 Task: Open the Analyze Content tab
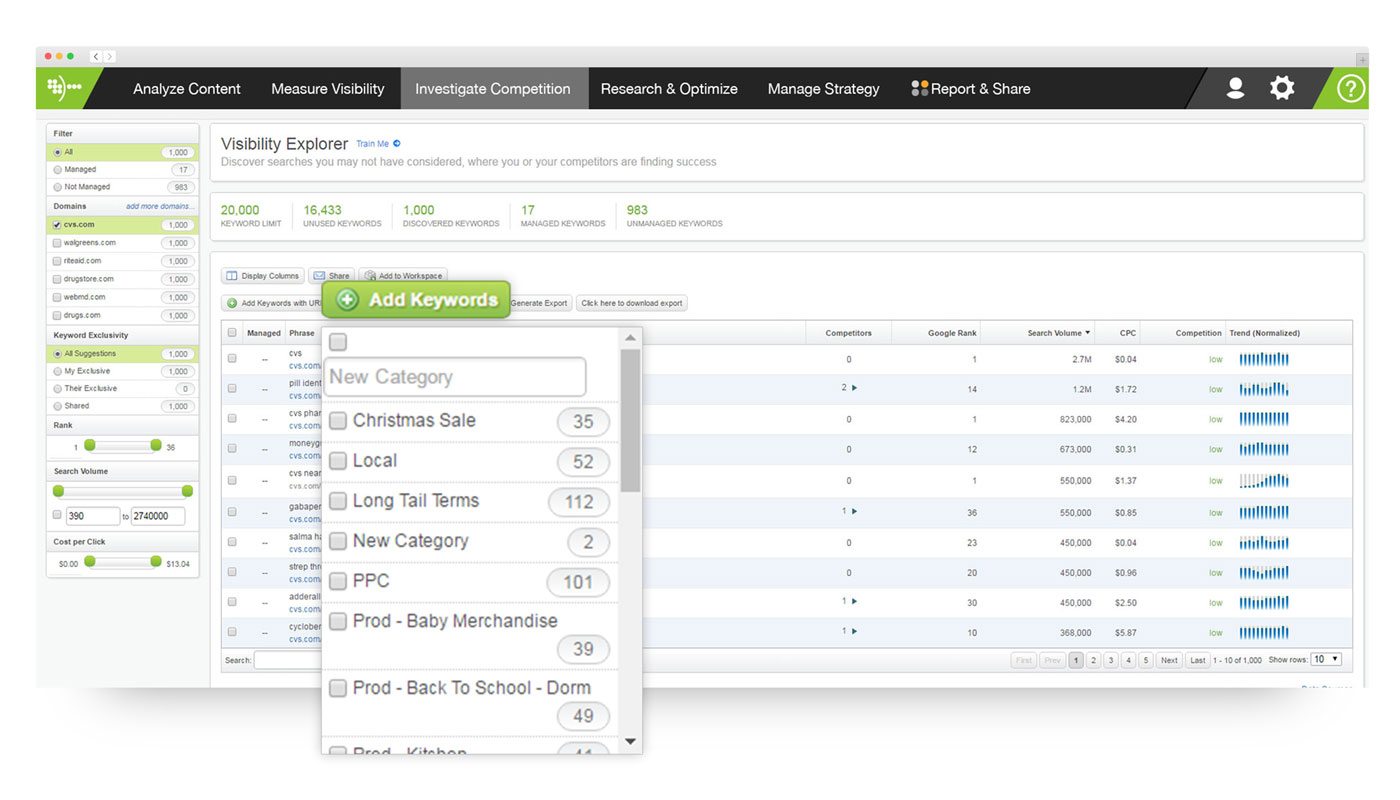click(x=187, y=89)
